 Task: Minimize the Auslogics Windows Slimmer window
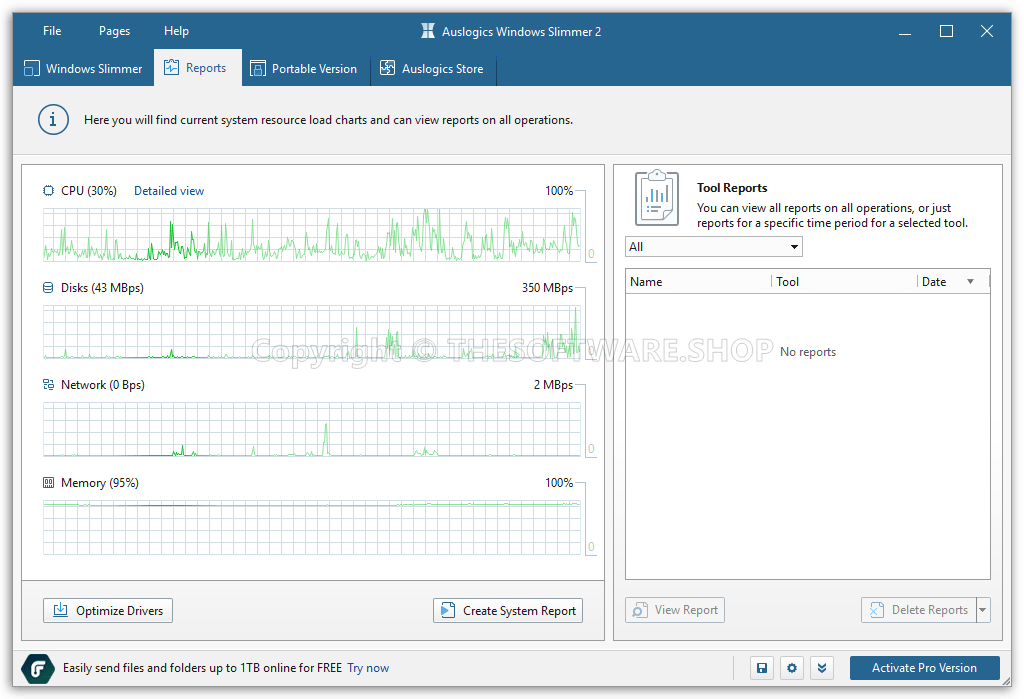point(904,31)
